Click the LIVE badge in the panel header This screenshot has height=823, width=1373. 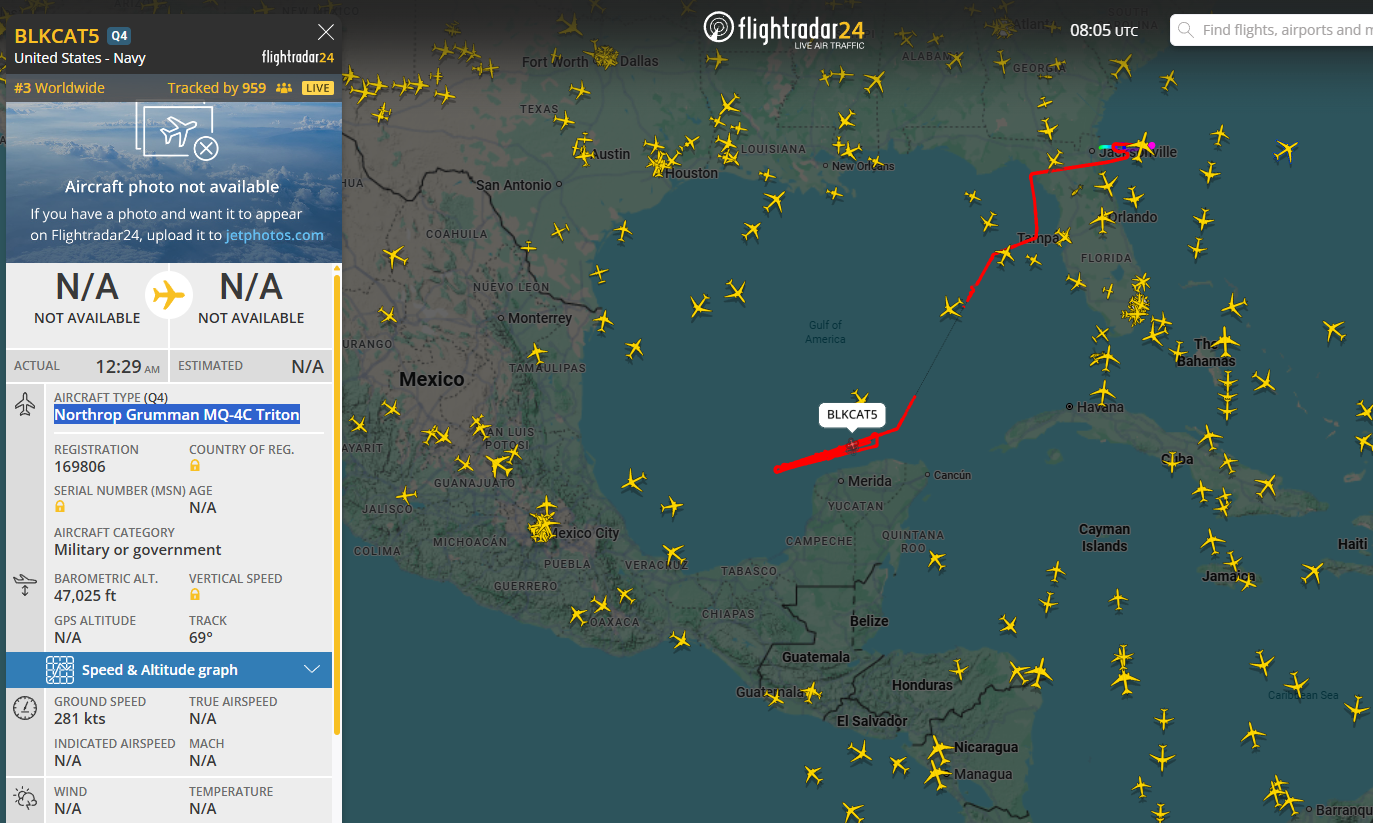pyautogui.click(x=318, y=88)
